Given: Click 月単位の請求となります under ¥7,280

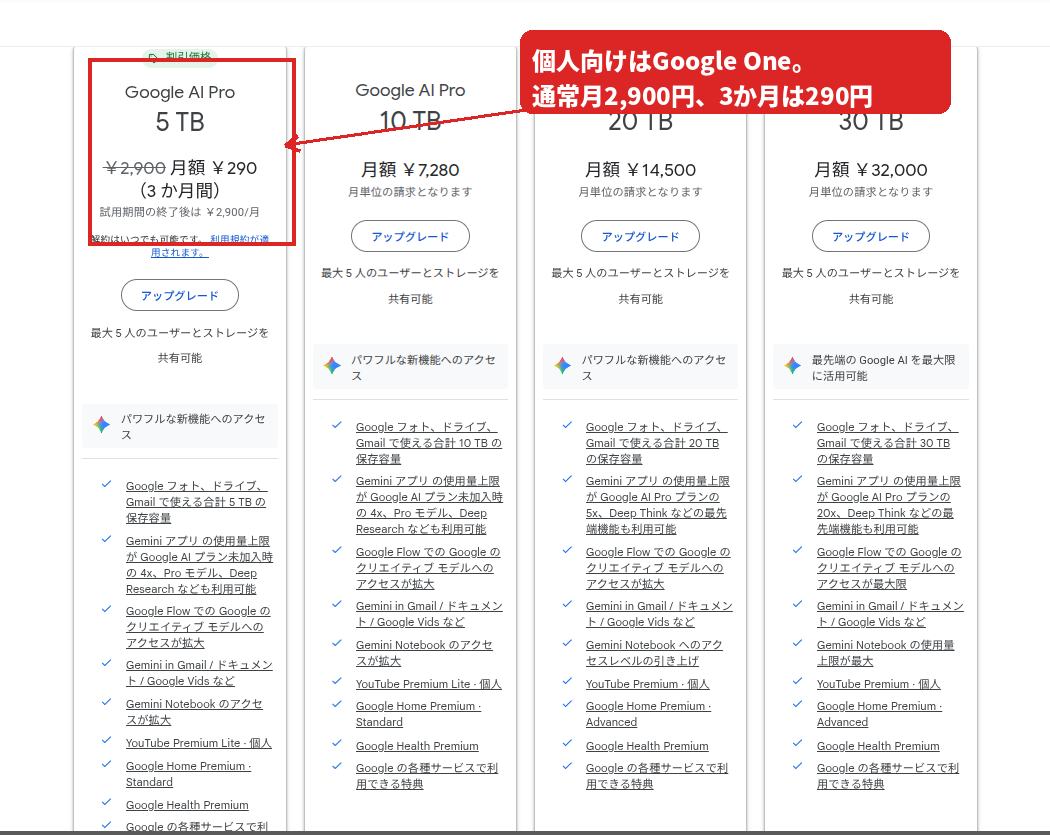Looking at the screenshot, I should tap(410, 192).
